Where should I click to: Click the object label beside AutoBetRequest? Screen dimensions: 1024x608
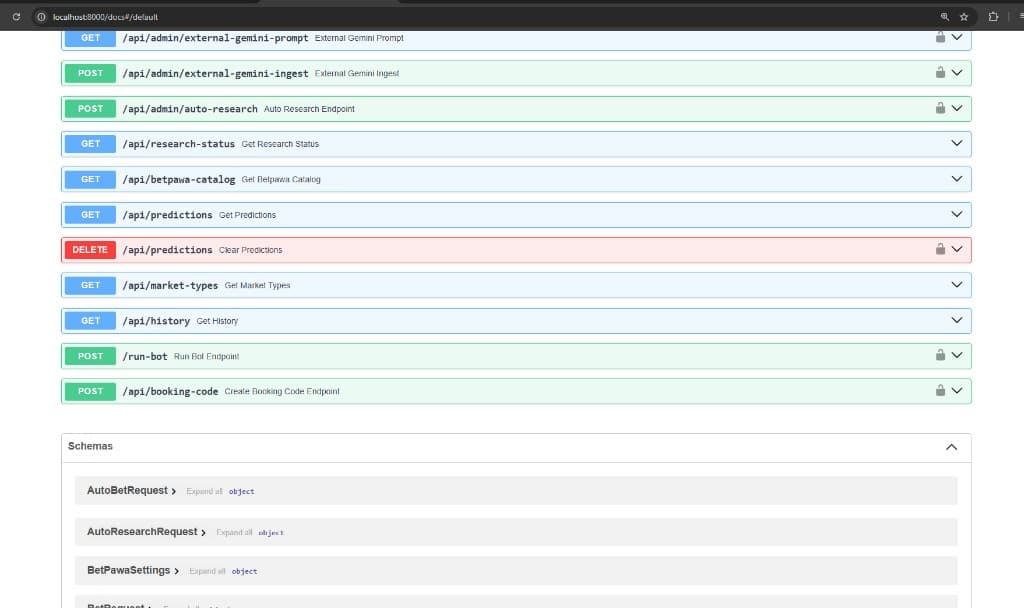pyautogui.click(x=241, y=492)
